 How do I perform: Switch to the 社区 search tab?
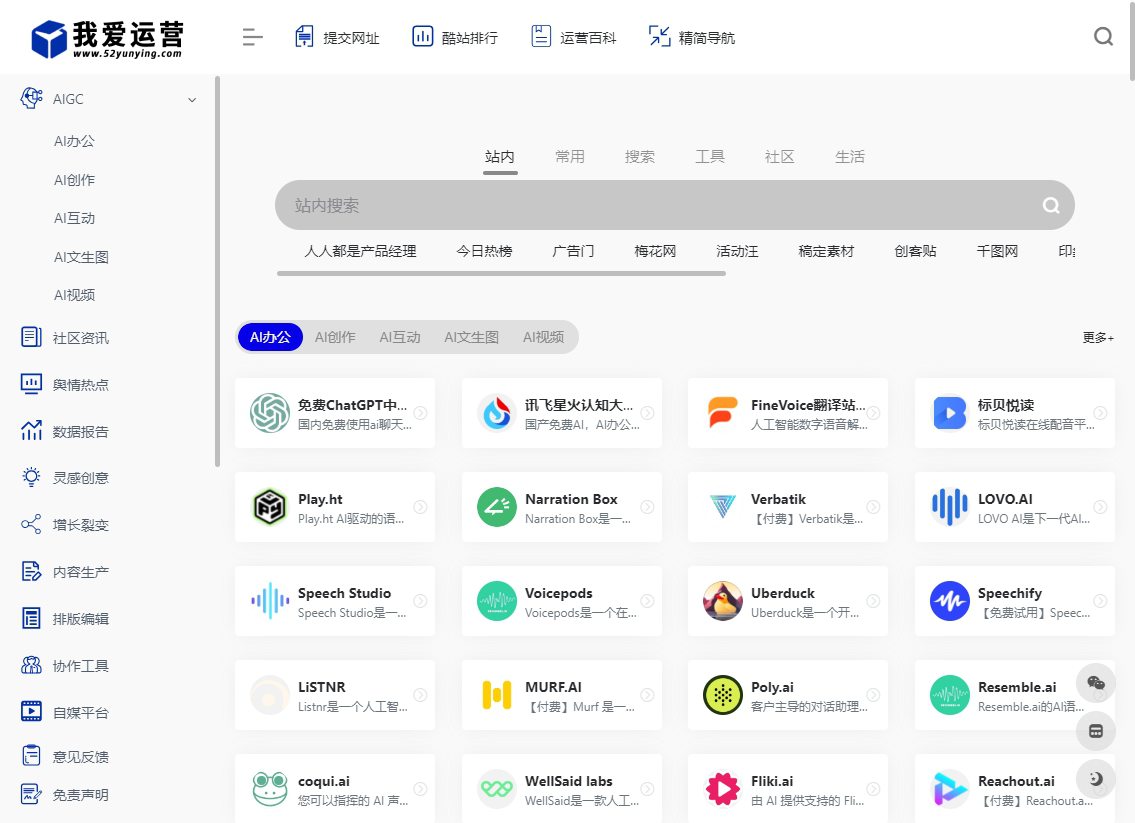pyautogui.click(x=780, y=156)
